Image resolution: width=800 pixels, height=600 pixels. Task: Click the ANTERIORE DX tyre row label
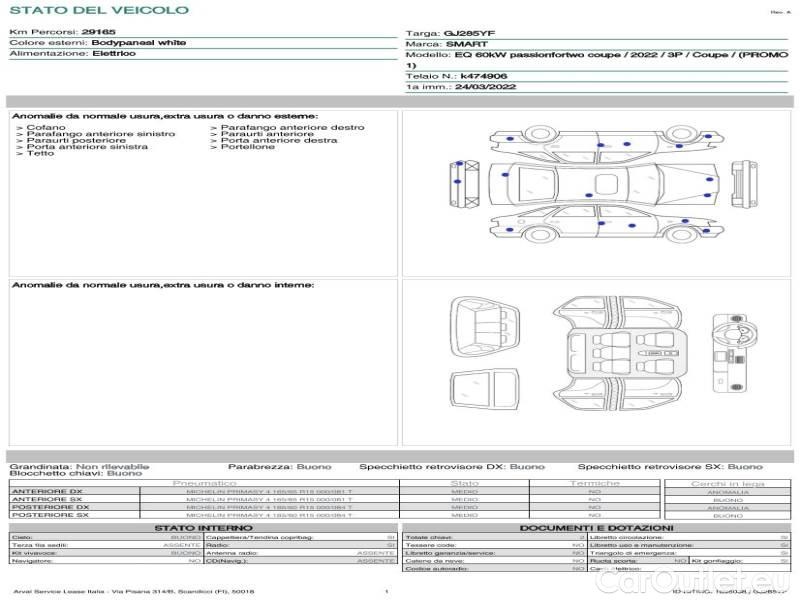47,492
